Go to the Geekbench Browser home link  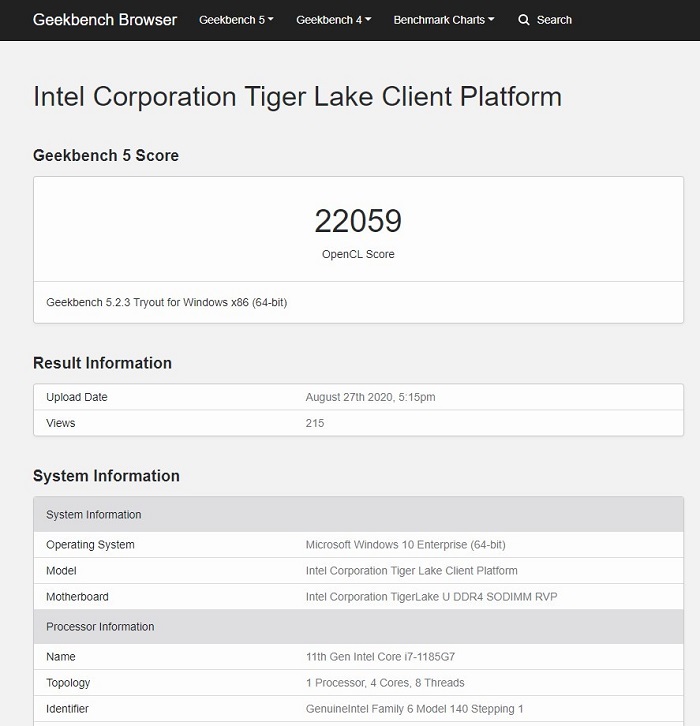105,20
